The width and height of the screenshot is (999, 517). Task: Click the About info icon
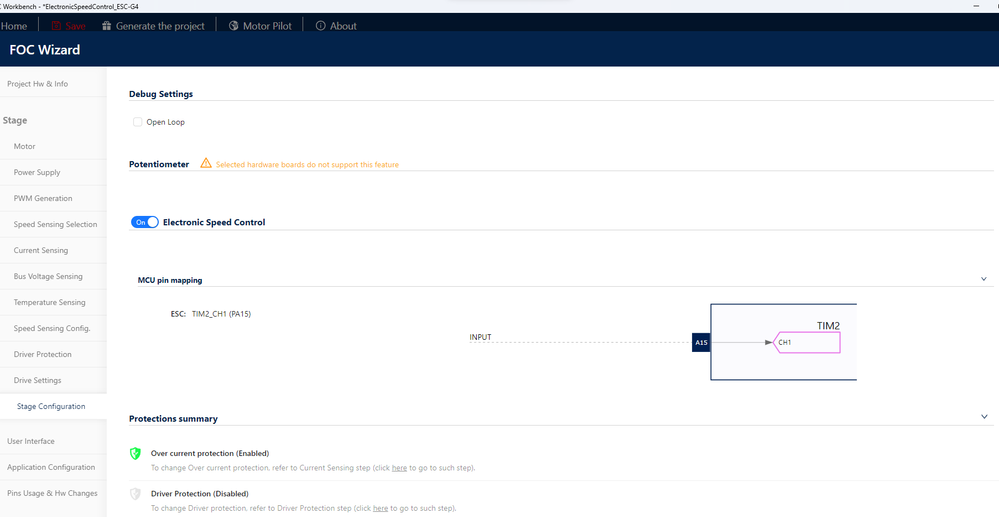click(x=320, y=26)
